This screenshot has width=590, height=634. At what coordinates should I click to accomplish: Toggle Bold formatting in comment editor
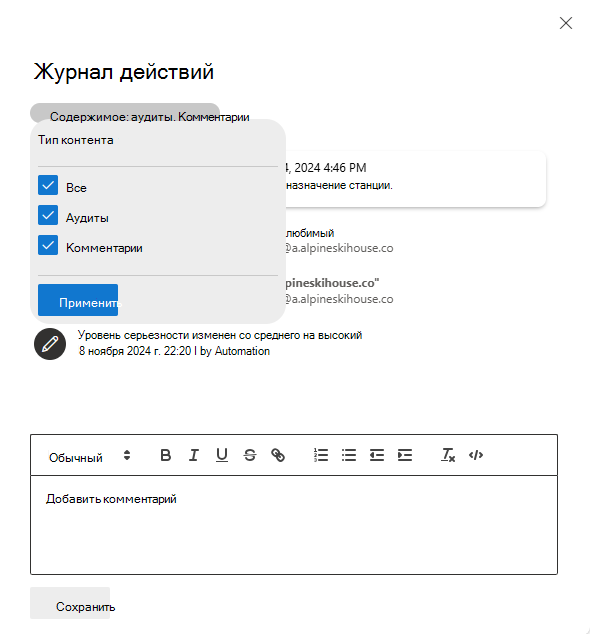point(165,455)
